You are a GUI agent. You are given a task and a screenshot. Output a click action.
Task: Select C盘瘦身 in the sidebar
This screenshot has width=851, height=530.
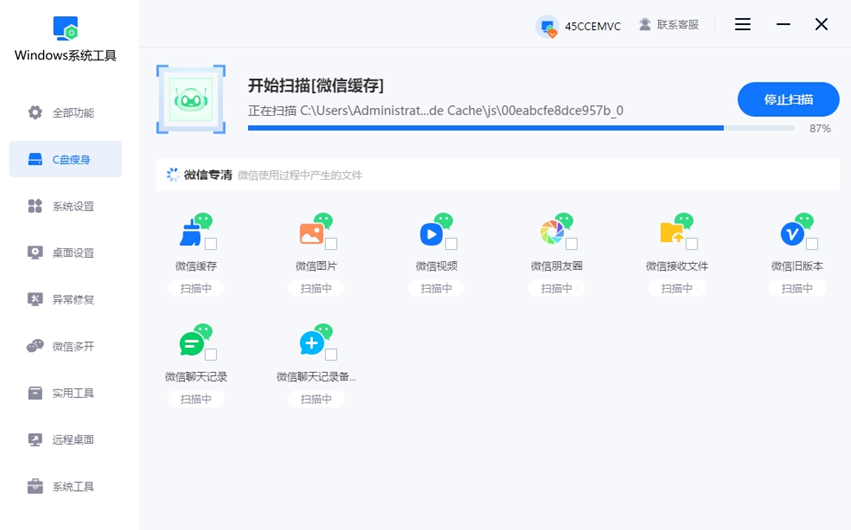tap(66, 159)
